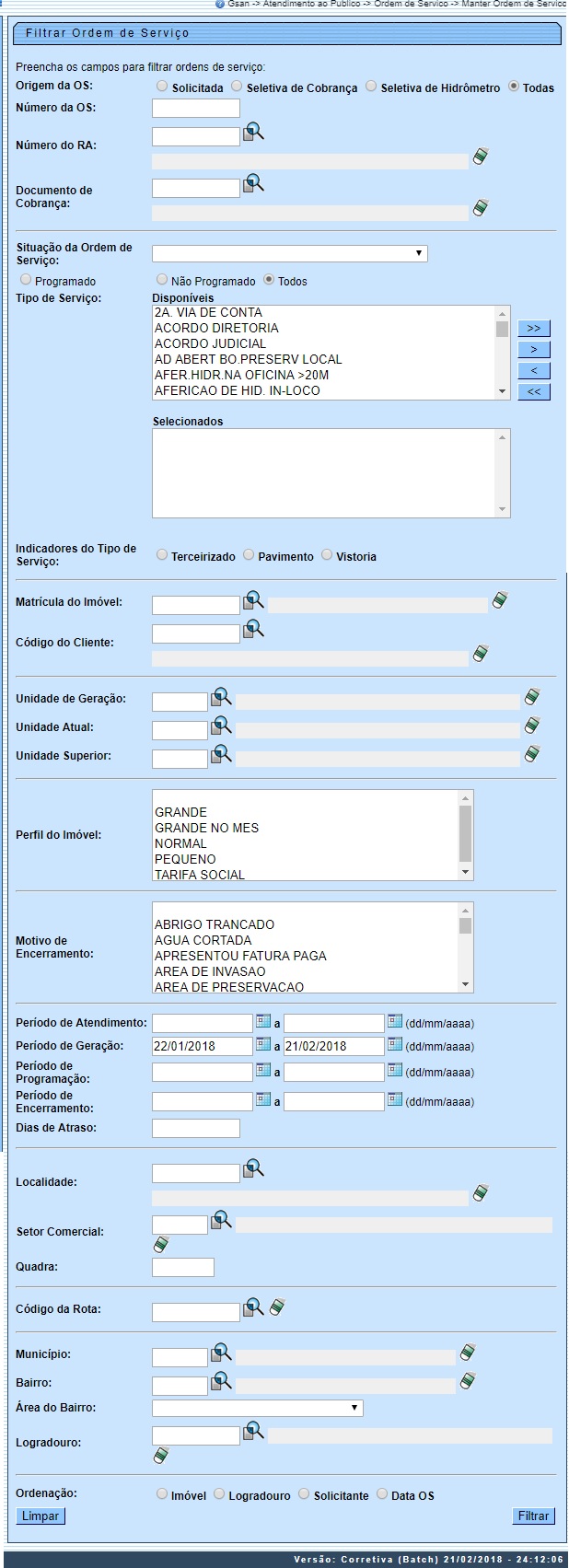
Task: Click the search magnifier for Localidade
Action: (253, 1168)
